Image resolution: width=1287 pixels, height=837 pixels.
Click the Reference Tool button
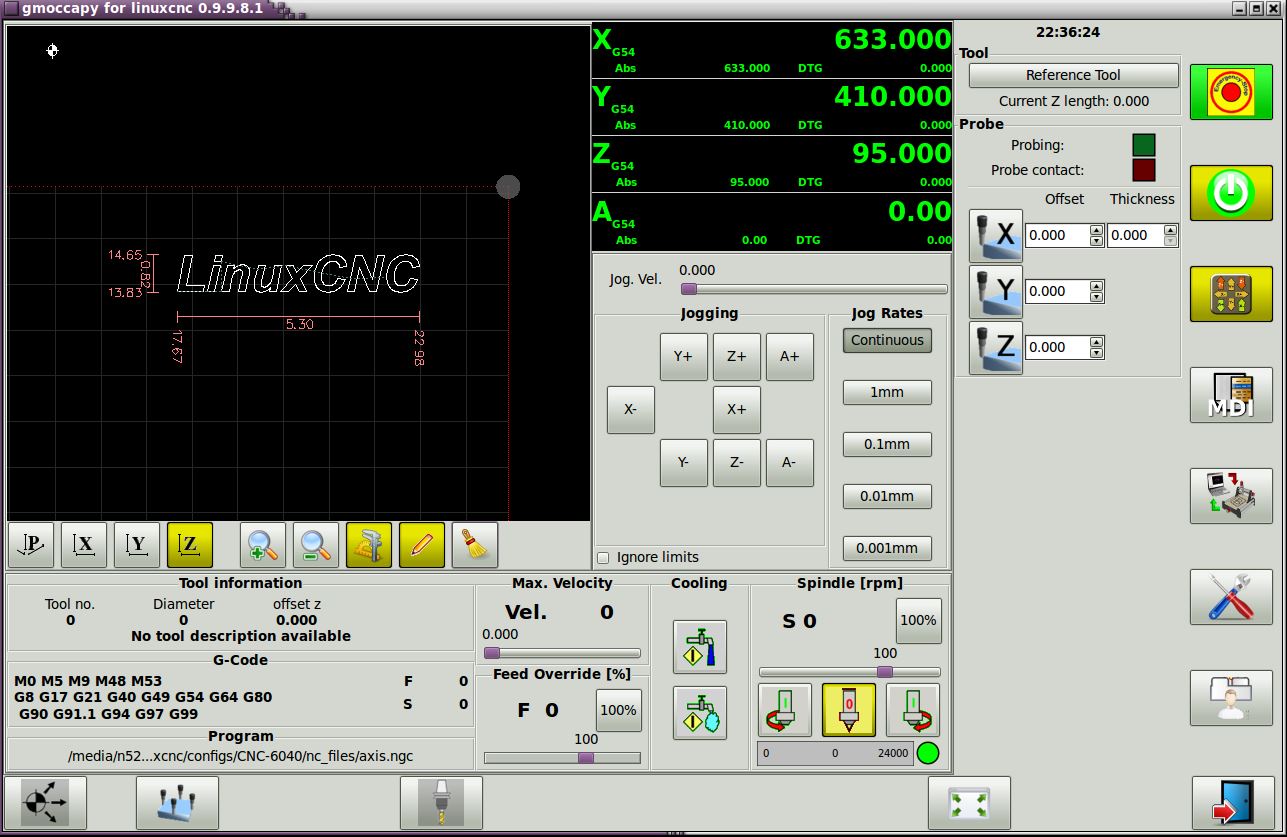[x=1072, y=75]
